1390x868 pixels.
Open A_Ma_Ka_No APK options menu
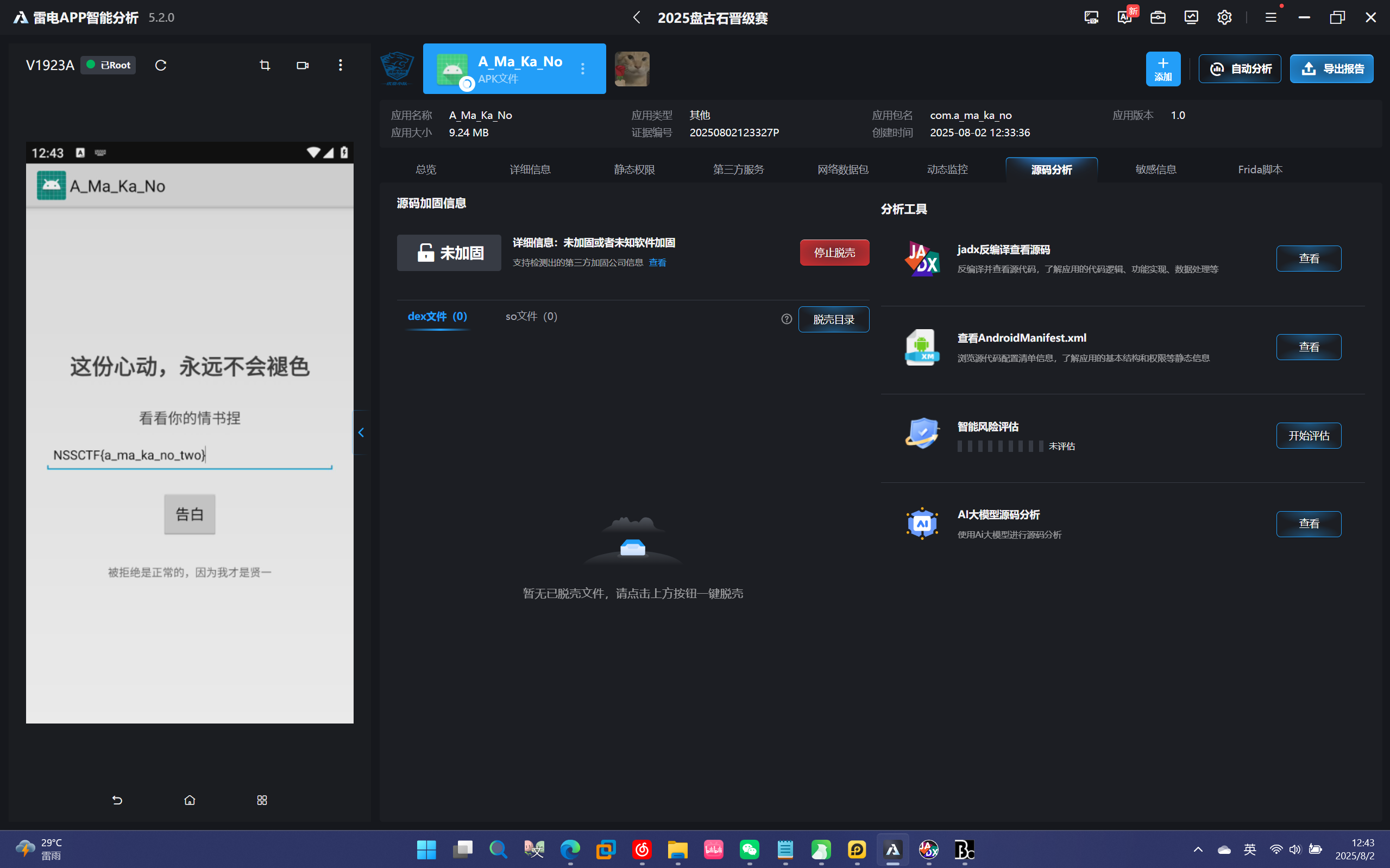tap(582, 69)
